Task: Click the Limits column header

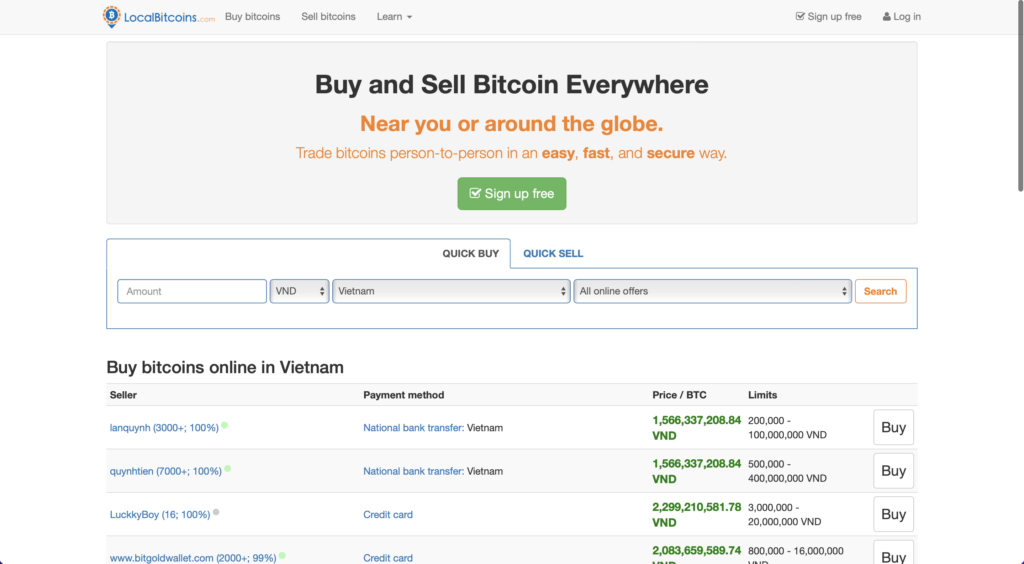Action: pyautogui.click(x=762, y=395)
